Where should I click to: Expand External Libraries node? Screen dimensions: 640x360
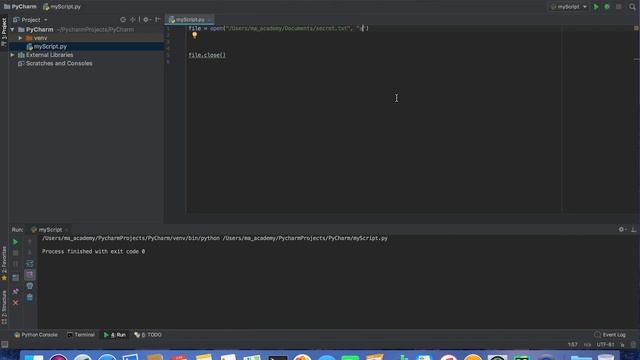click(x=13, y=55)
